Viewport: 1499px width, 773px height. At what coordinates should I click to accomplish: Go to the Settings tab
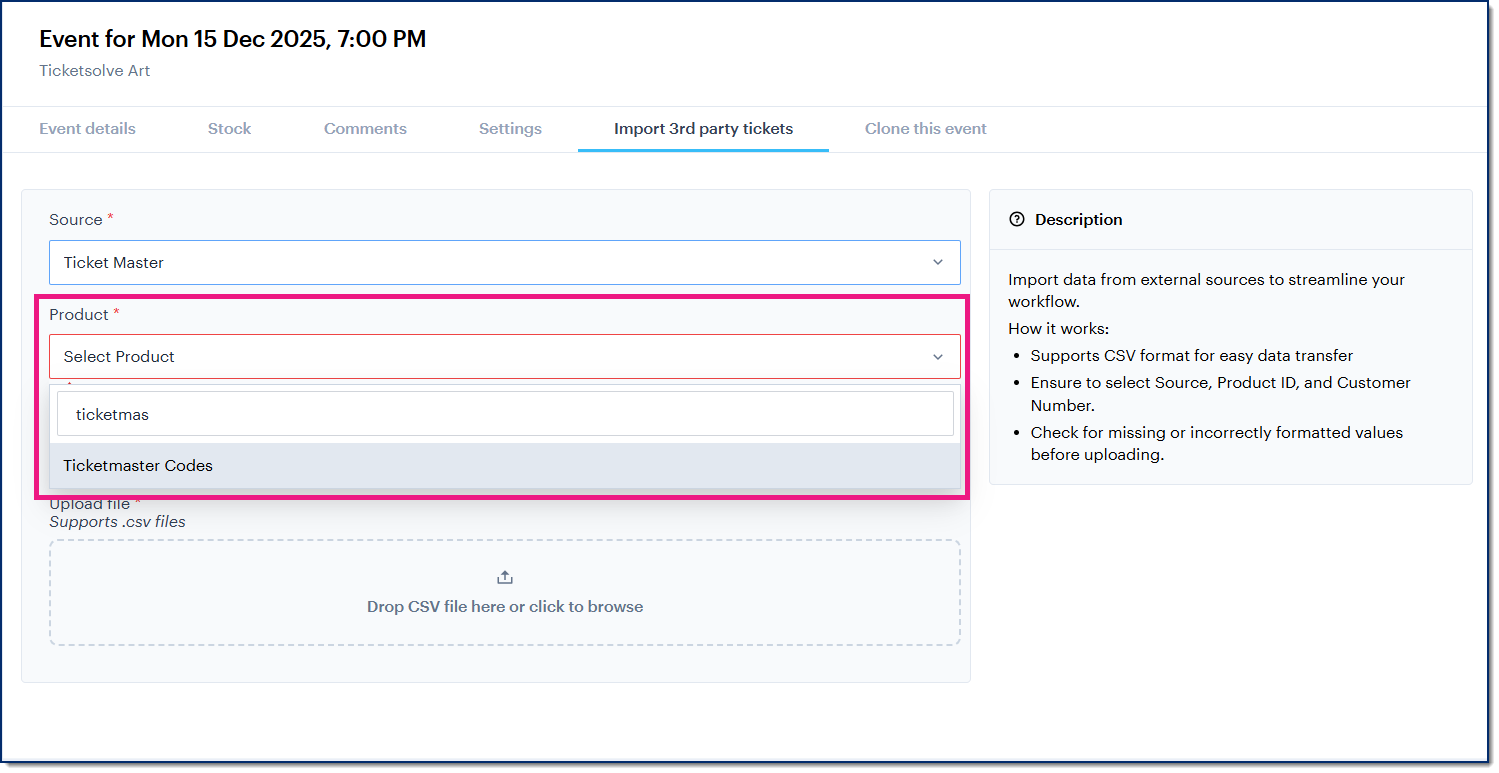[510, 129]
